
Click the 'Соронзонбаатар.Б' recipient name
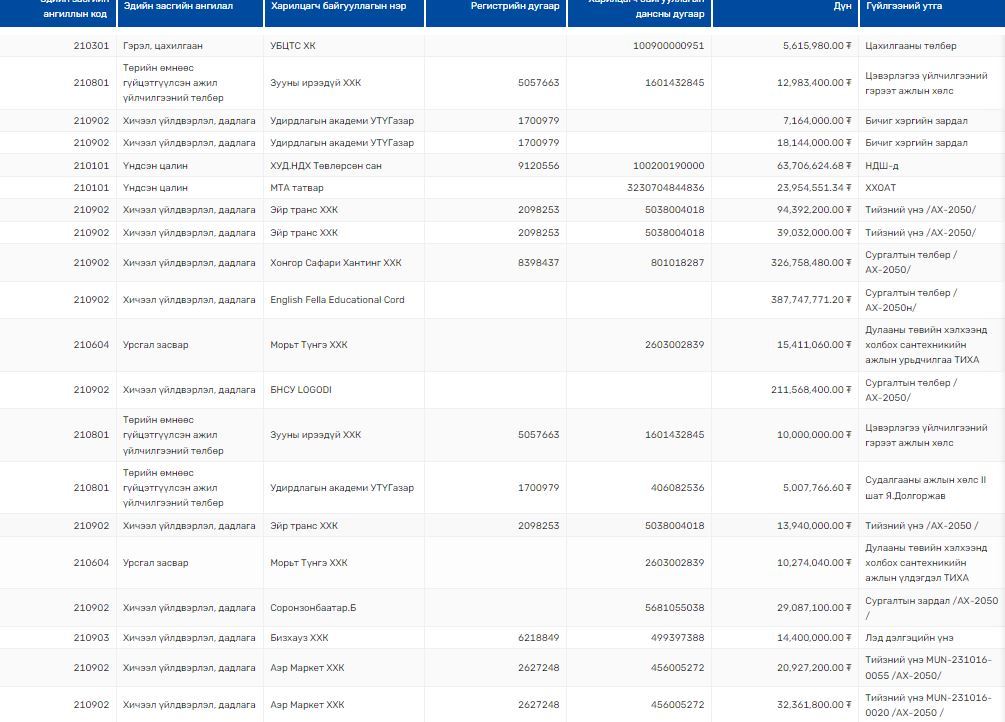pos(313,608)
